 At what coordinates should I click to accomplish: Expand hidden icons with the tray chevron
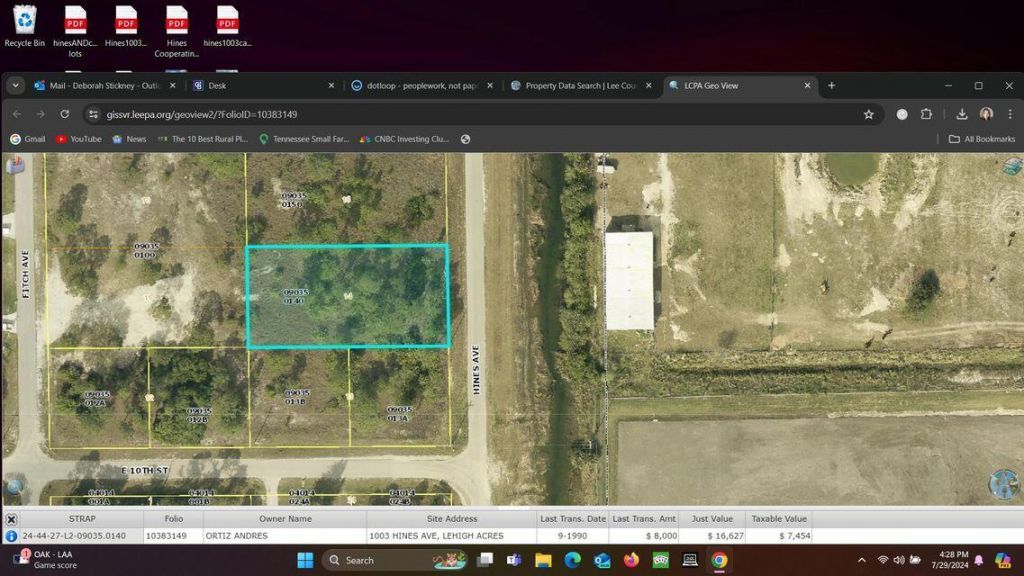(862, 560)
